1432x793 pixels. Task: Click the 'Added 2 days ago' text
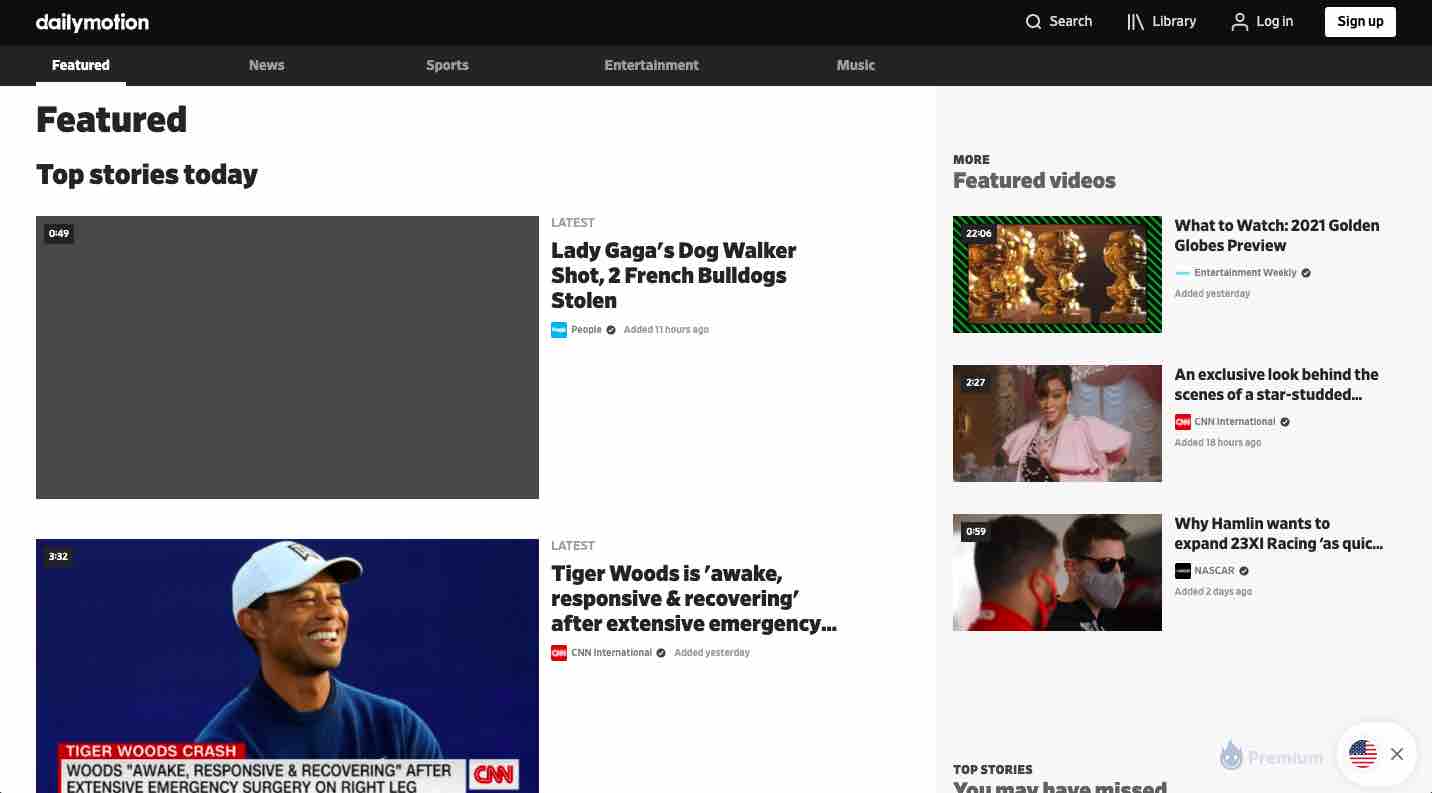click(1213, 592)
